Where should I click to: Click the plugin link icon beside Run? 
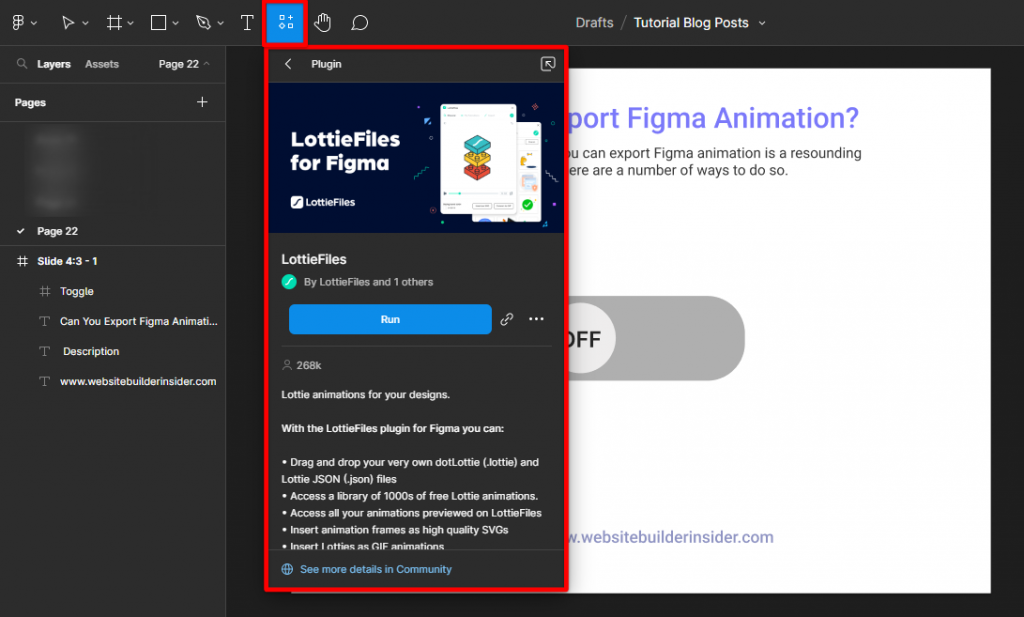point(507,318)
